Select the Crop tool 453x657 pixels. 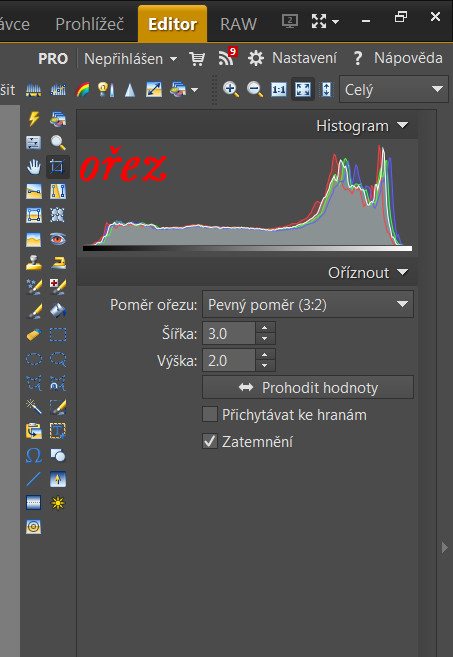click(x=58, y=167)
